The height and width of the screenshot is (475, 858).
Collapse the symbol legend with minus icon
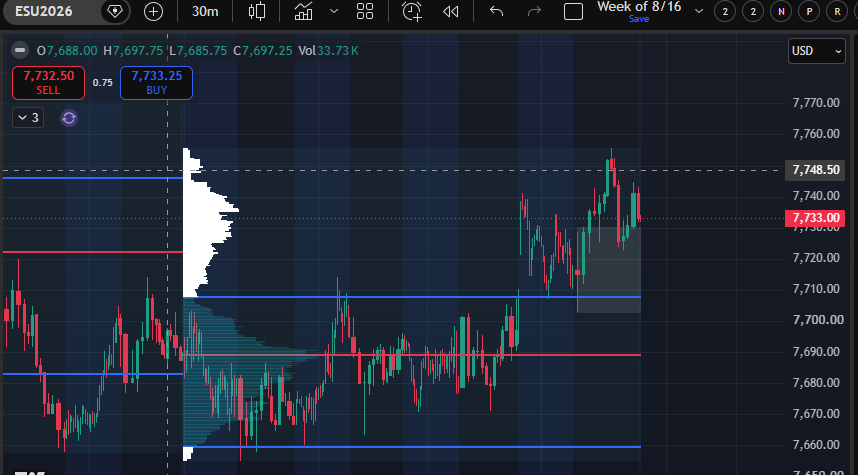tap(20, 50)
